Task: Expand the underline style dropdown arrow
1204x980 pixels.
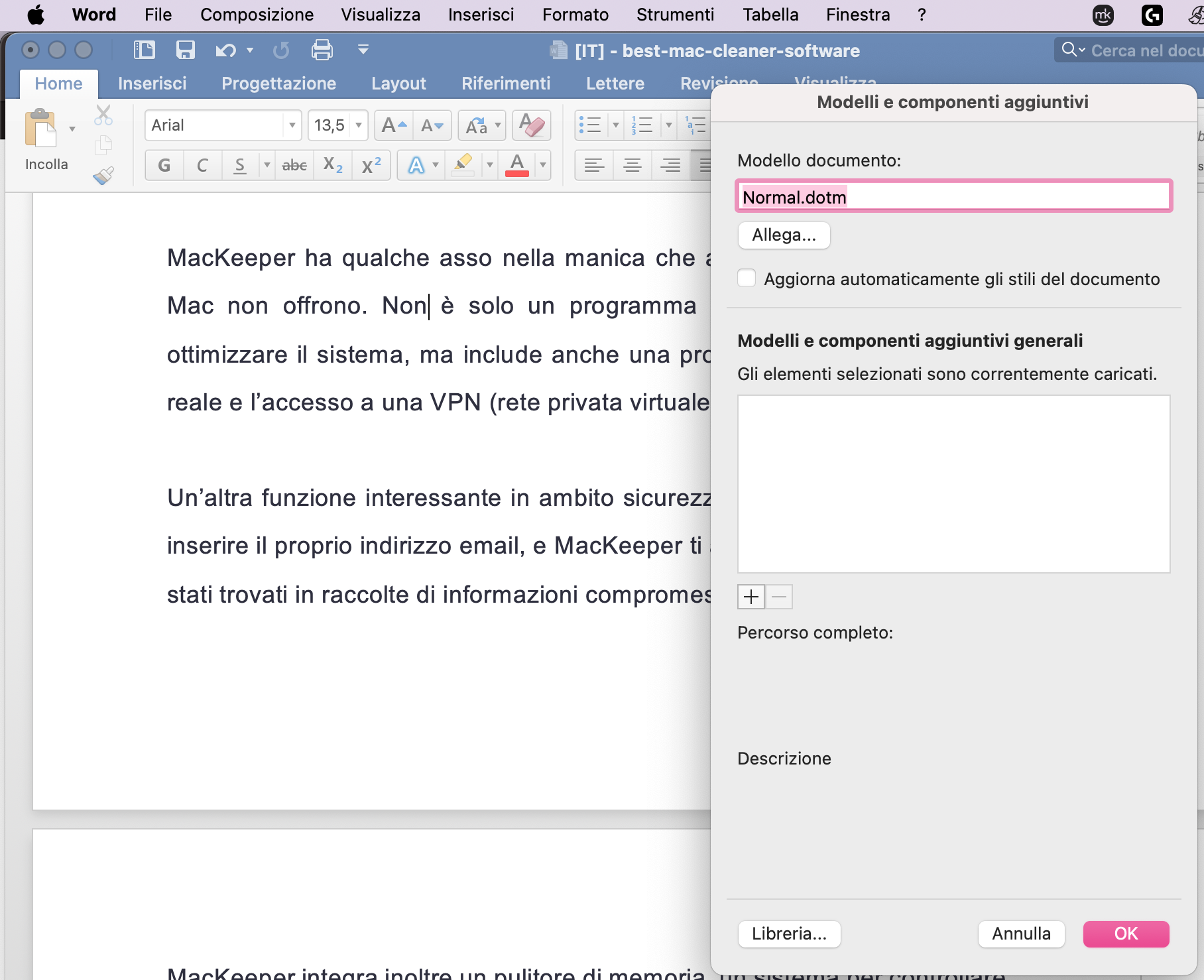Action: coord(267,165)
